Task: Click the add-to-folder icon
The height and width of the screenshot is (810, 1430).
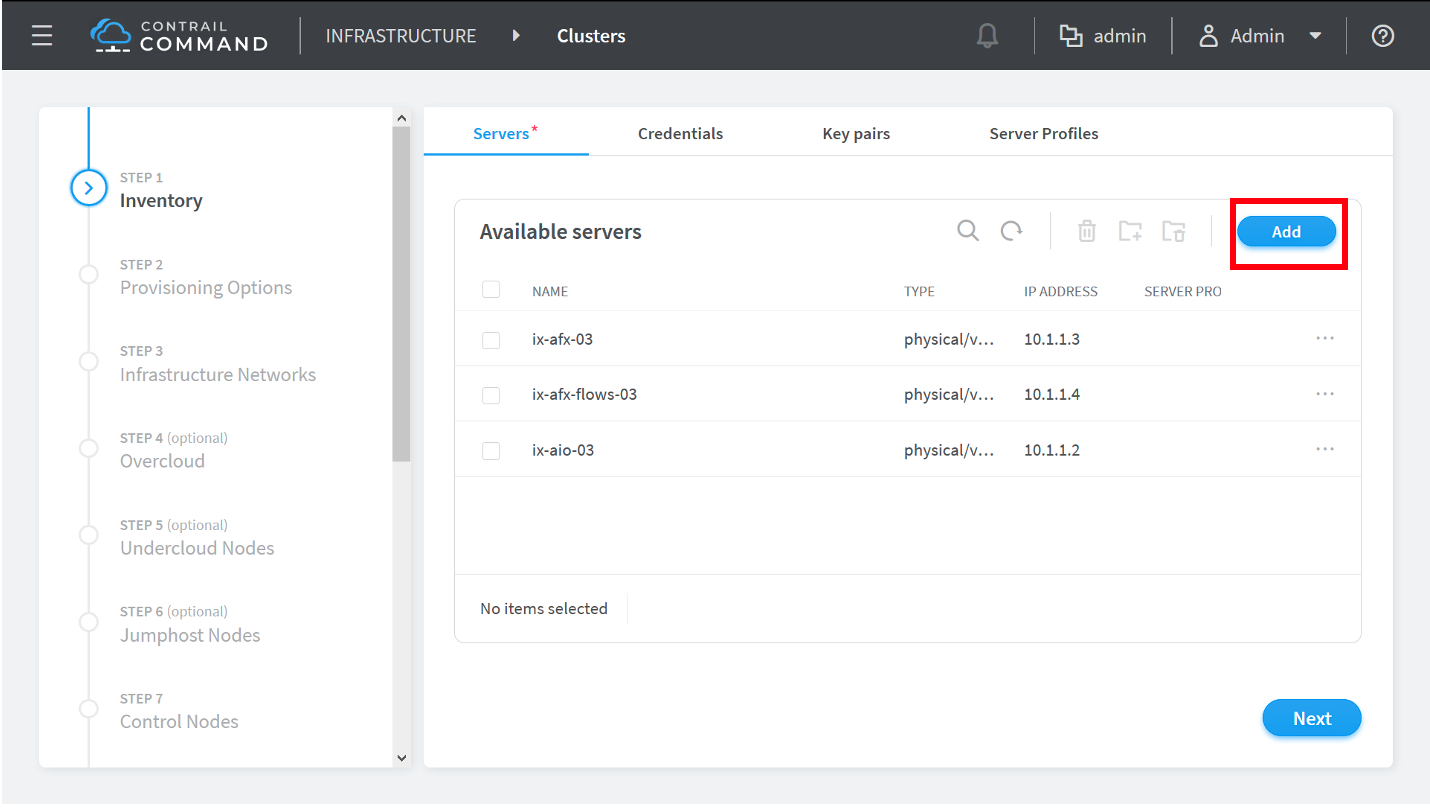Action: point(1130,231)
